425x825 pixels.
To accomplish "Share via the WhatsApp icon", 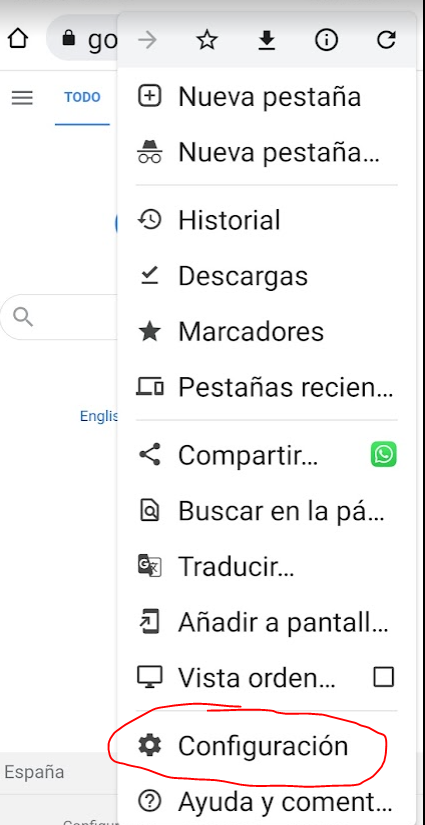I will 383,455.
